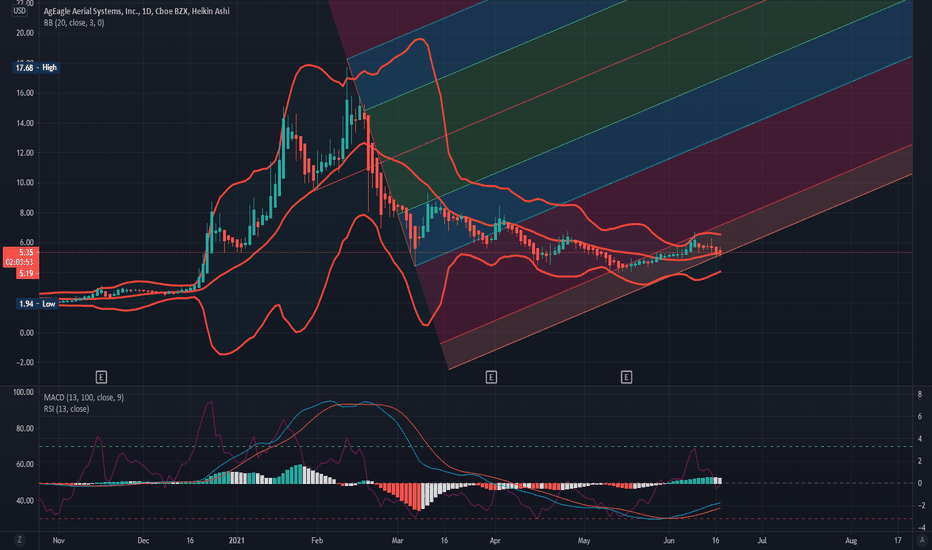Screen dimensions: 932x550
Task: Click the -2.00 price axis label
Action: (x=25, y=362)
